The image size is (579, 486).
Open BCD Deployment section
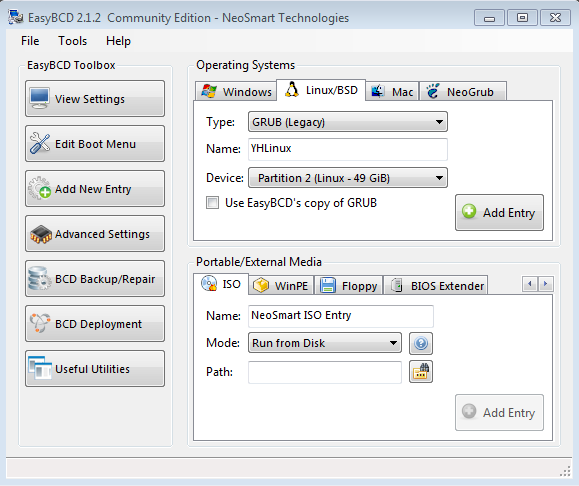pos(95,324)
